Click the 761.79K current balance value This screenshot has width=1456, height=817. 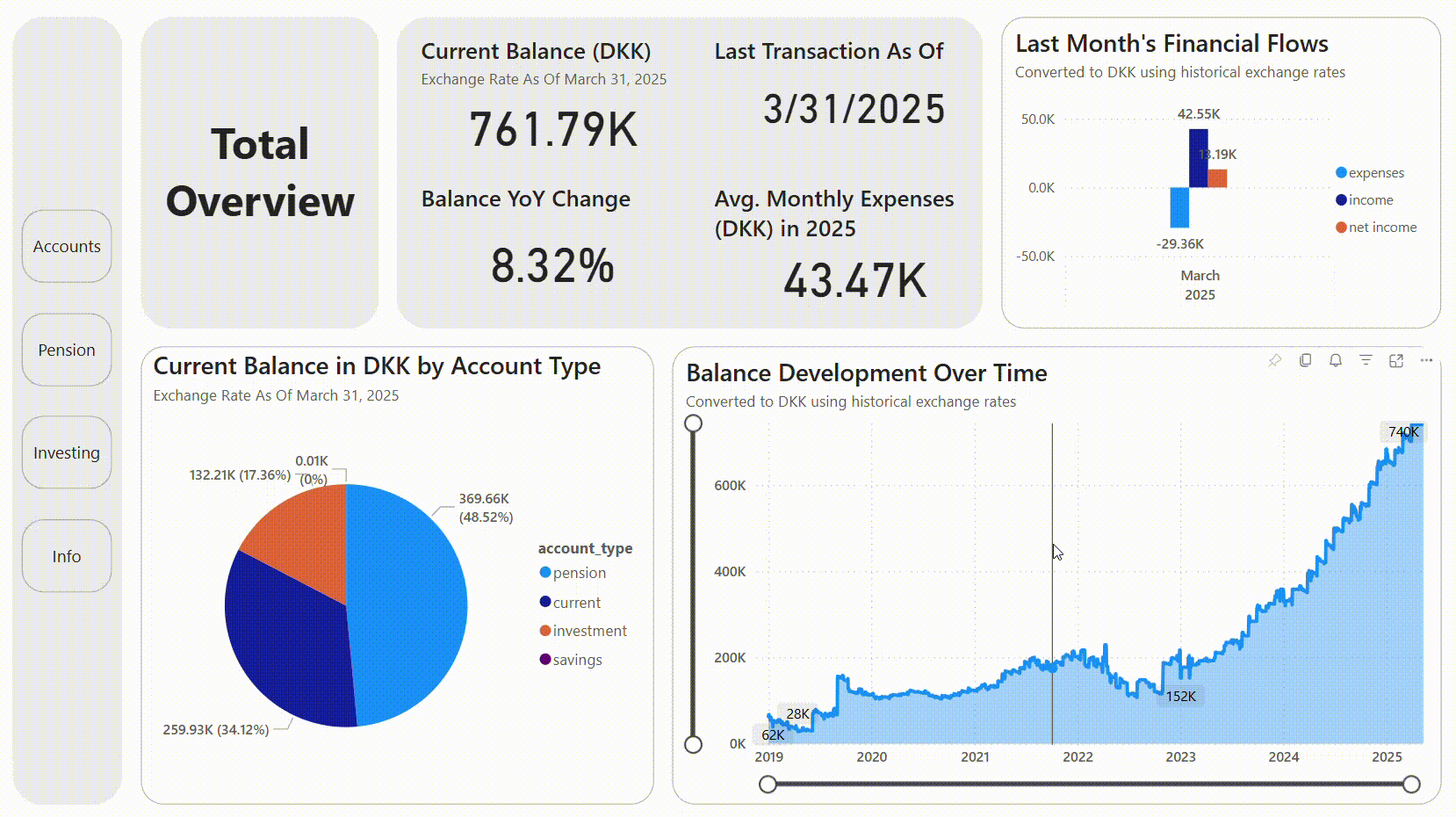[x=553, y=129]
